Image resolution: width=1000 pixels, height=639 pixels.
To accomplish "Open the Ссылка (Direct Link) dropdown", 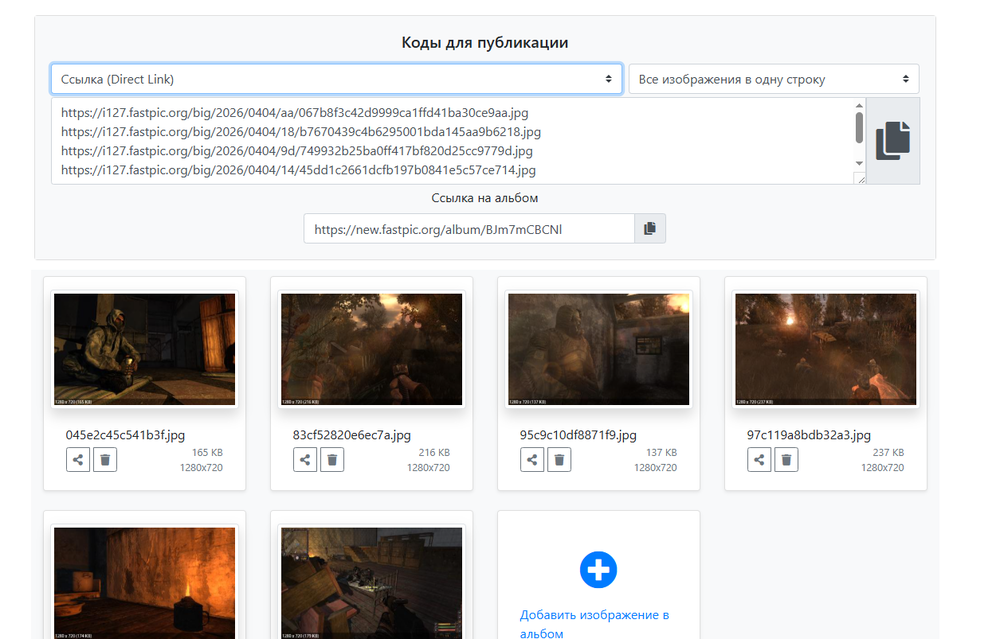I will click(x=336, y=79).
